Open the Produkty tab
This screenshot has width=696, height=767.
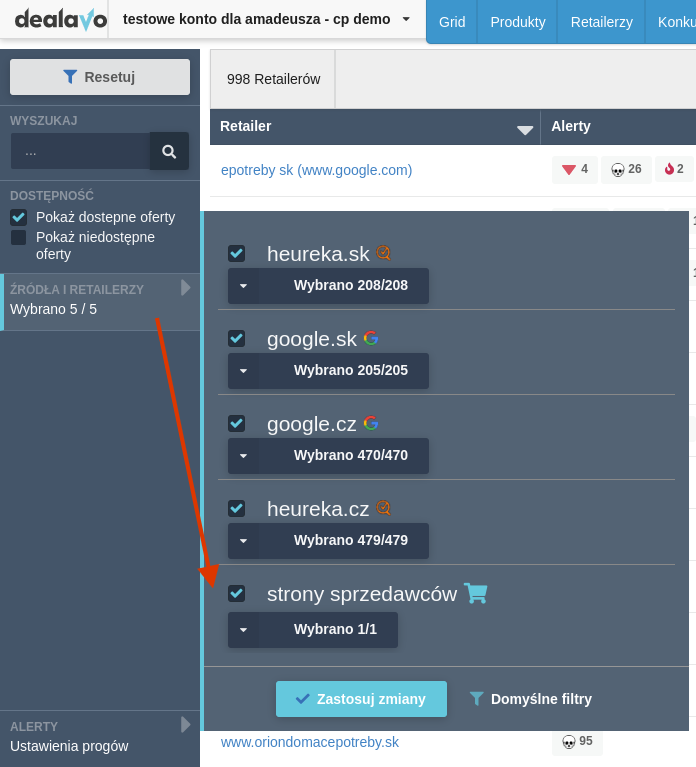pos(517,22)
